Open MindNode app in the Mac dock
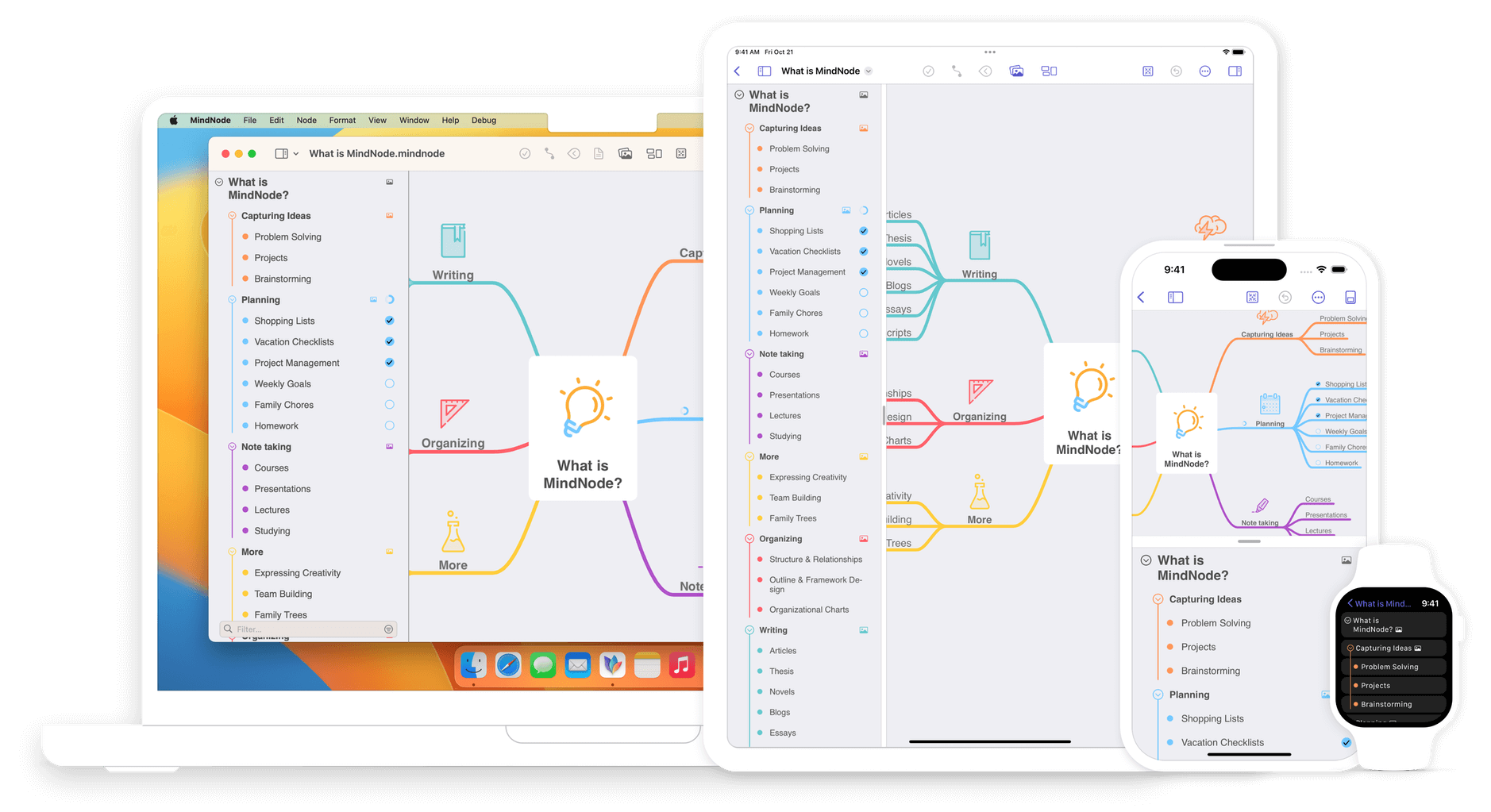Viewport: 1491px width, 812px height. (x=612, y=664)
